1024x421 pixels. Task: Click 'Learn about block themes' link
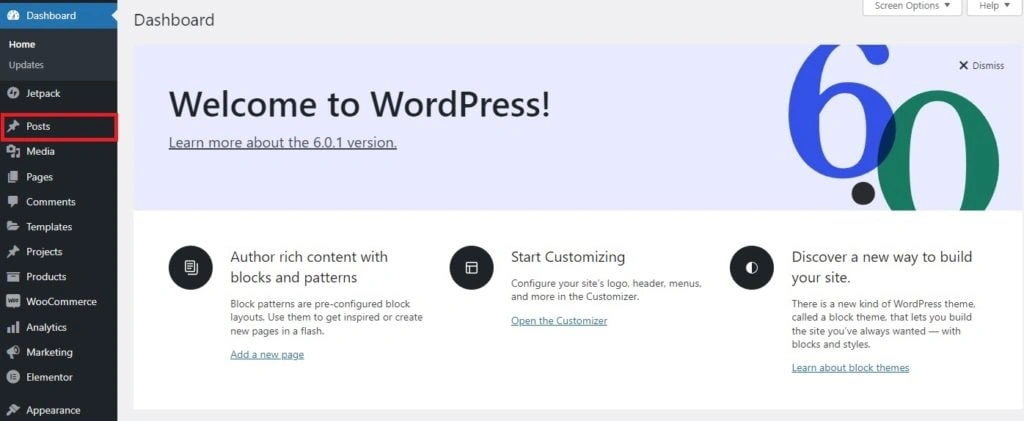(x=850, y=368)
